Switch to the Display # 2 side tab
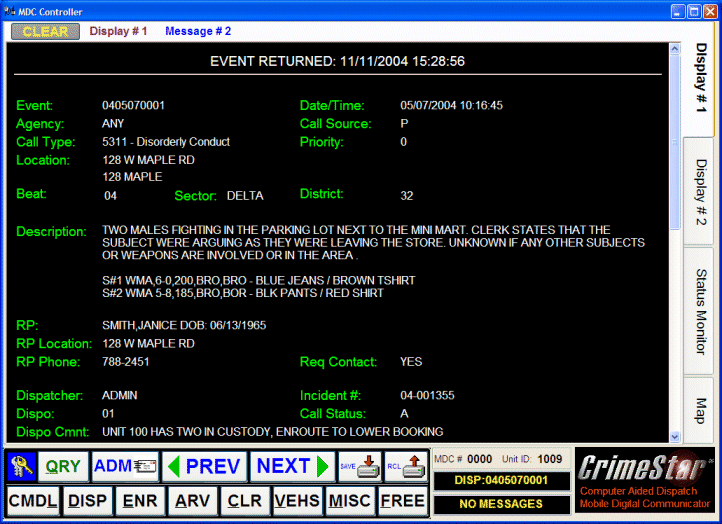The width and height of the screenshot is (722, 524). (x=700, y=193)
